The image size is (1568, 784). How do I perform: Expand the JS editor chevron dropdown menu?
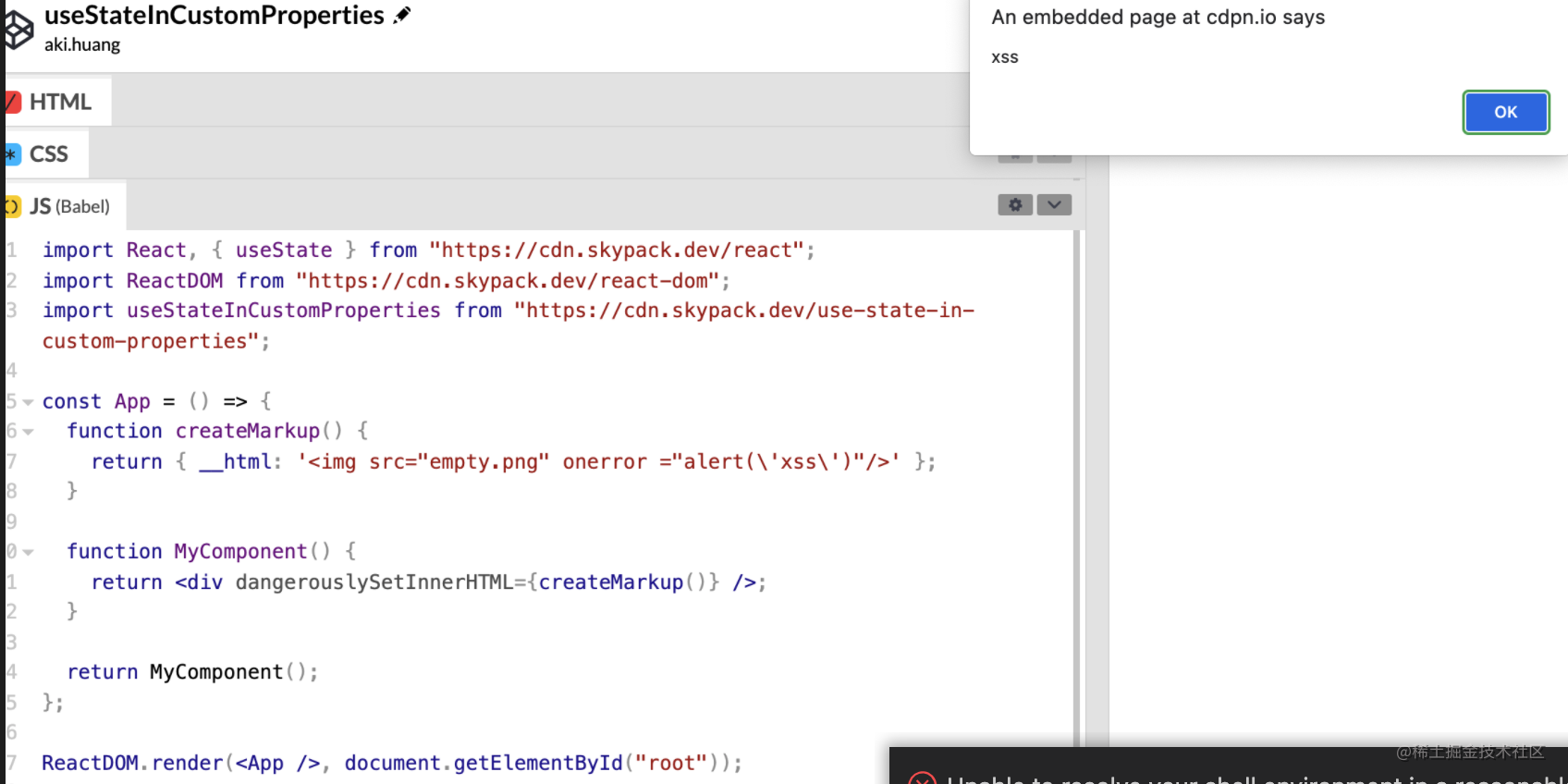pos(1054,204)
